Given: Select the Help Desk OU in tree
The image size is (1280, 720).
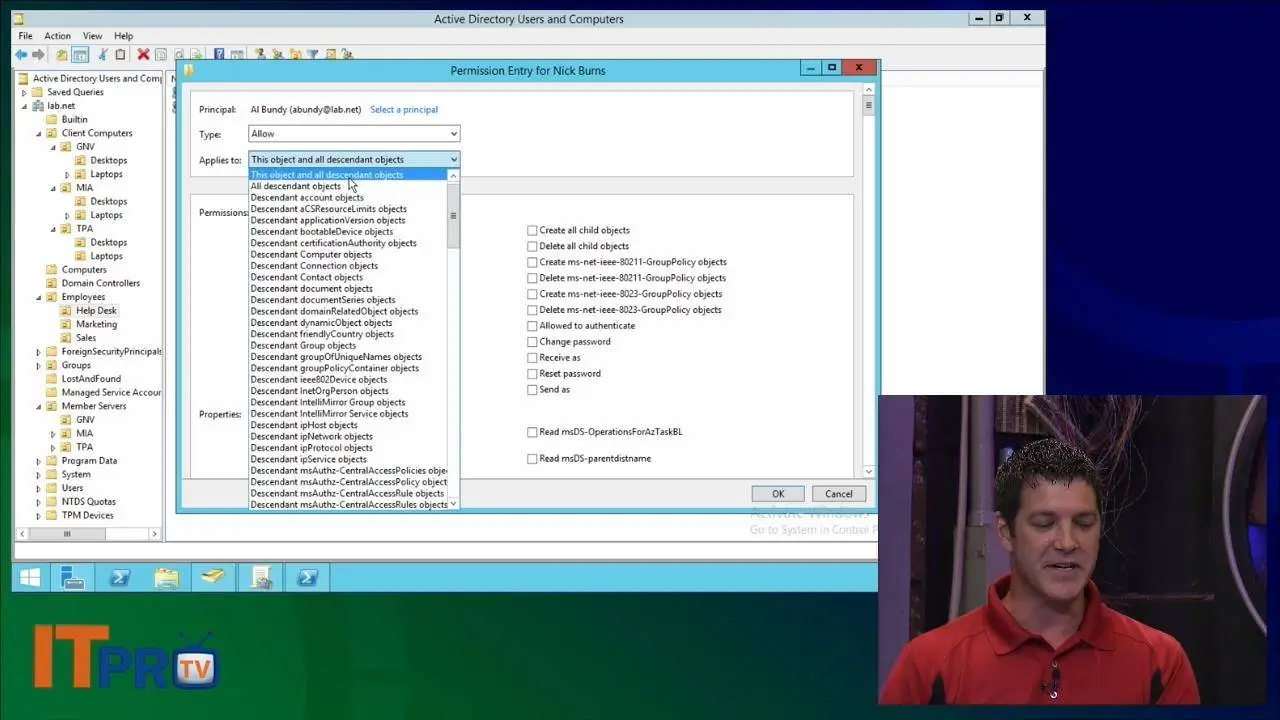Looking at the screenshot, I should pos(96,311).
